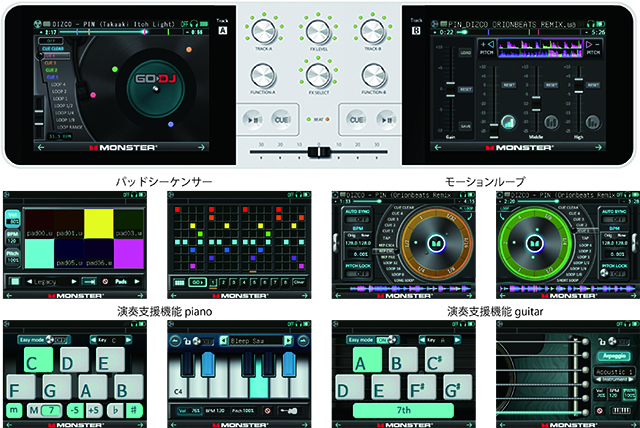Click the GO button in sequencer screen
Image resolution: width=640 pixels, height=428 pixels.
pos(197,282)
